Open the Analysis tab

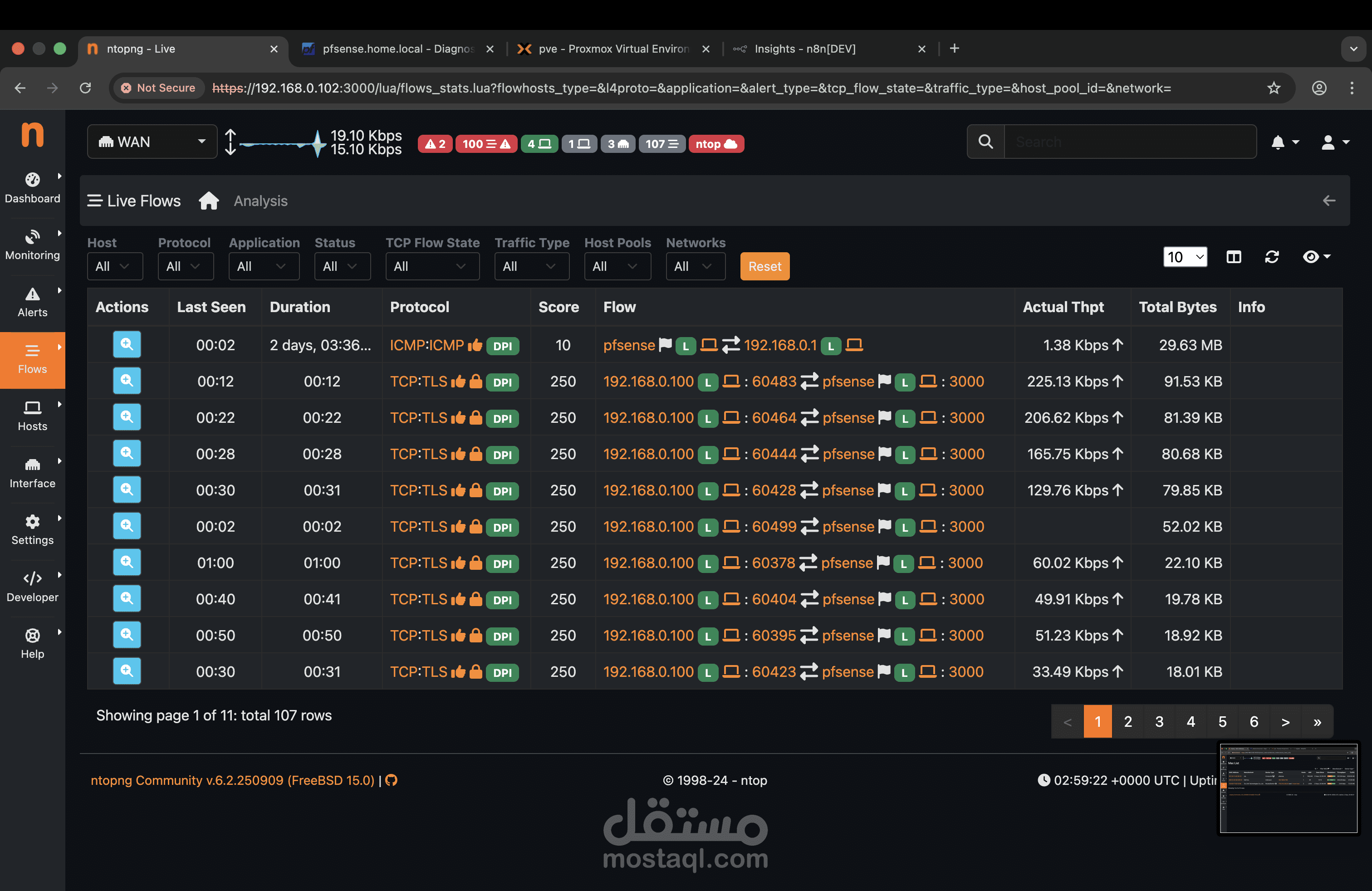260,201
